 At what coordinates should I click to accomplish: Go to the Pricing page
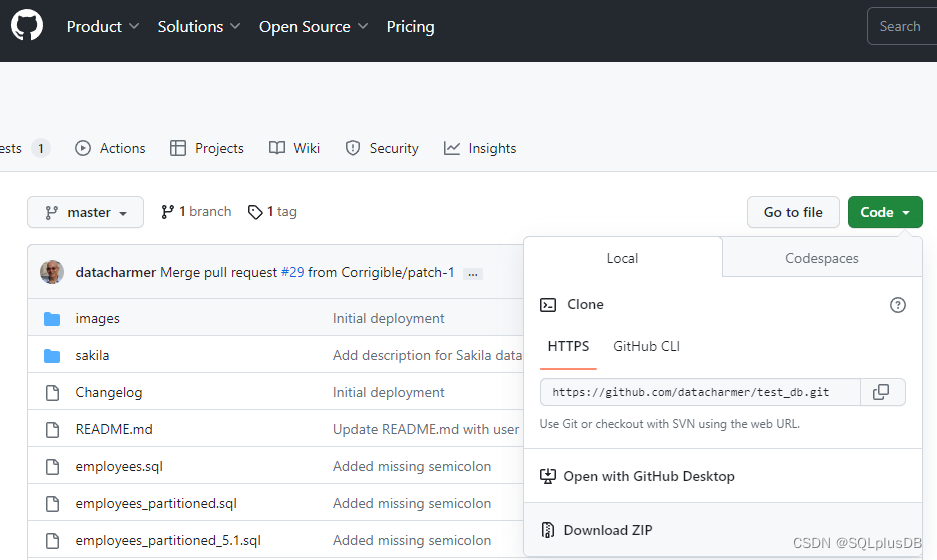click(411, 27)
